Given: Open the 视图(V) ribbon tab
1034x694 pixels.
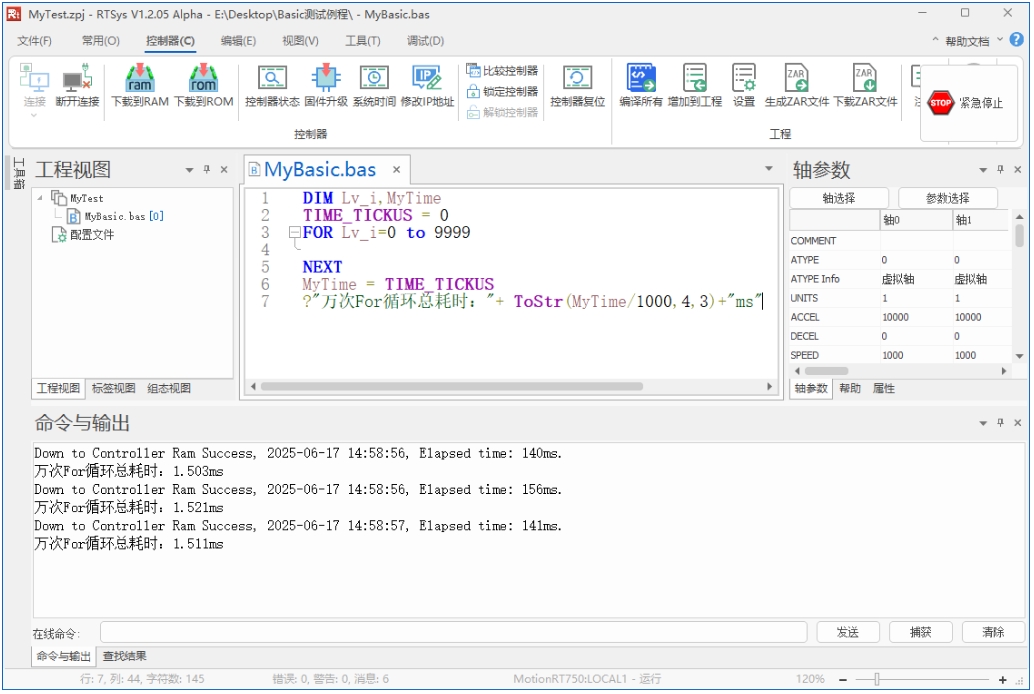Looking at the screenshot, I should 300,41.
